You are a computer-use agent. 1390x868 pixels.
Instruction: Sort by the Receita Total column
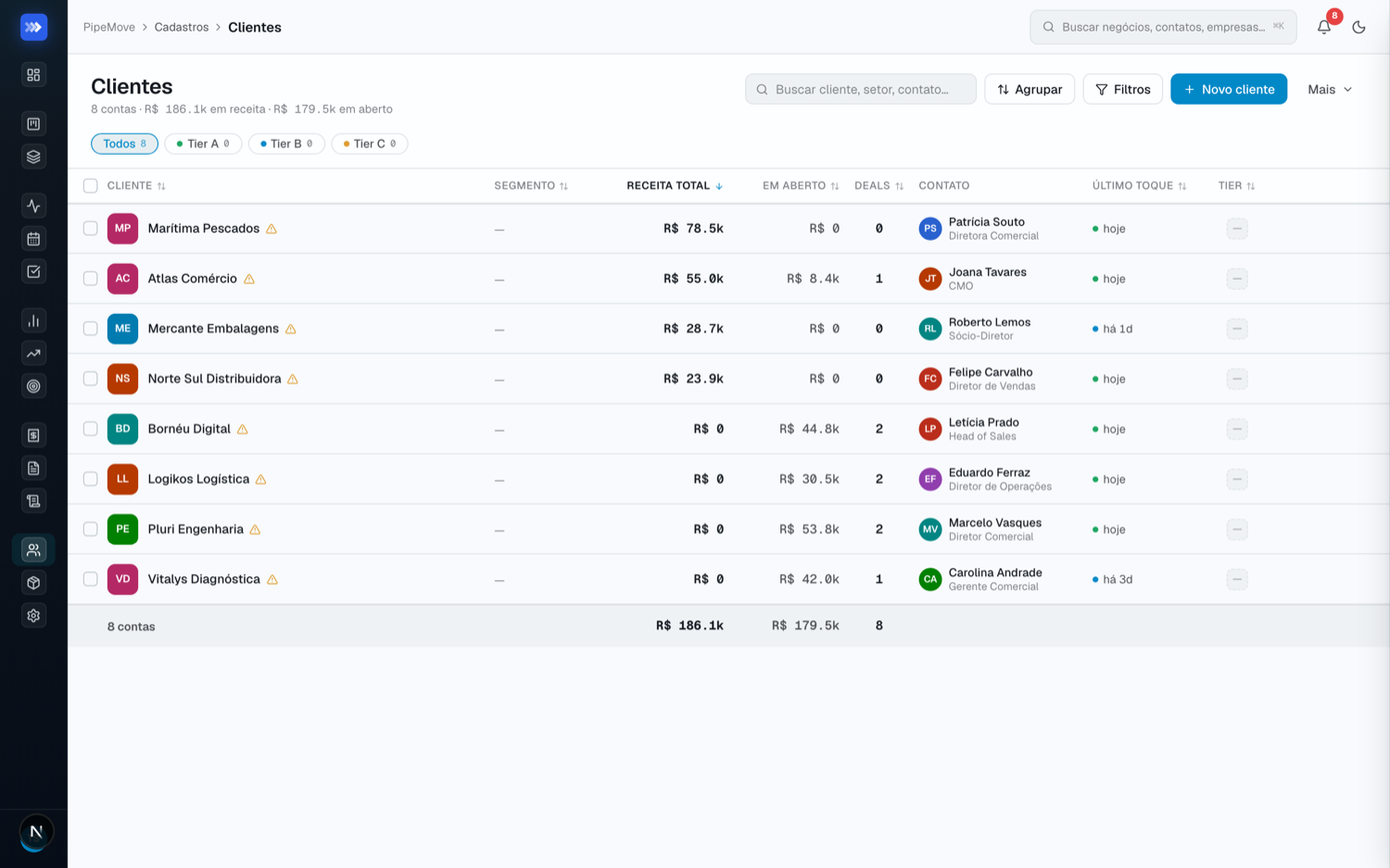point(675,186)
